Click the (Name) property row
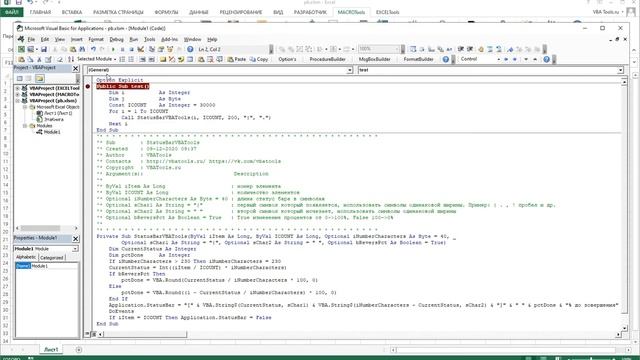 coord(47,266)
